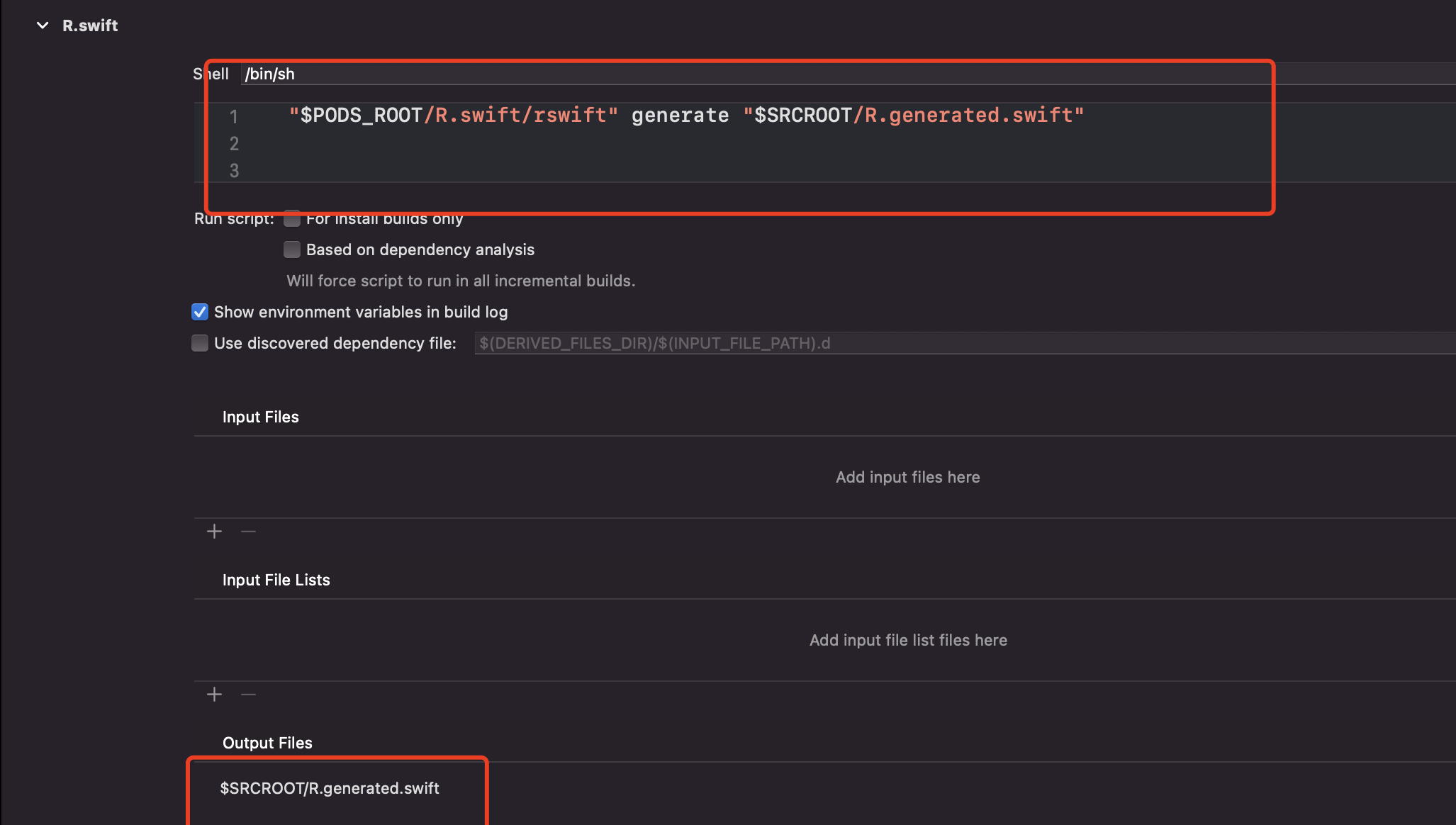Click the R.swift phase title
Image resolution: width=1456 pixels, height=825 pixels.
tap(90, 26)
